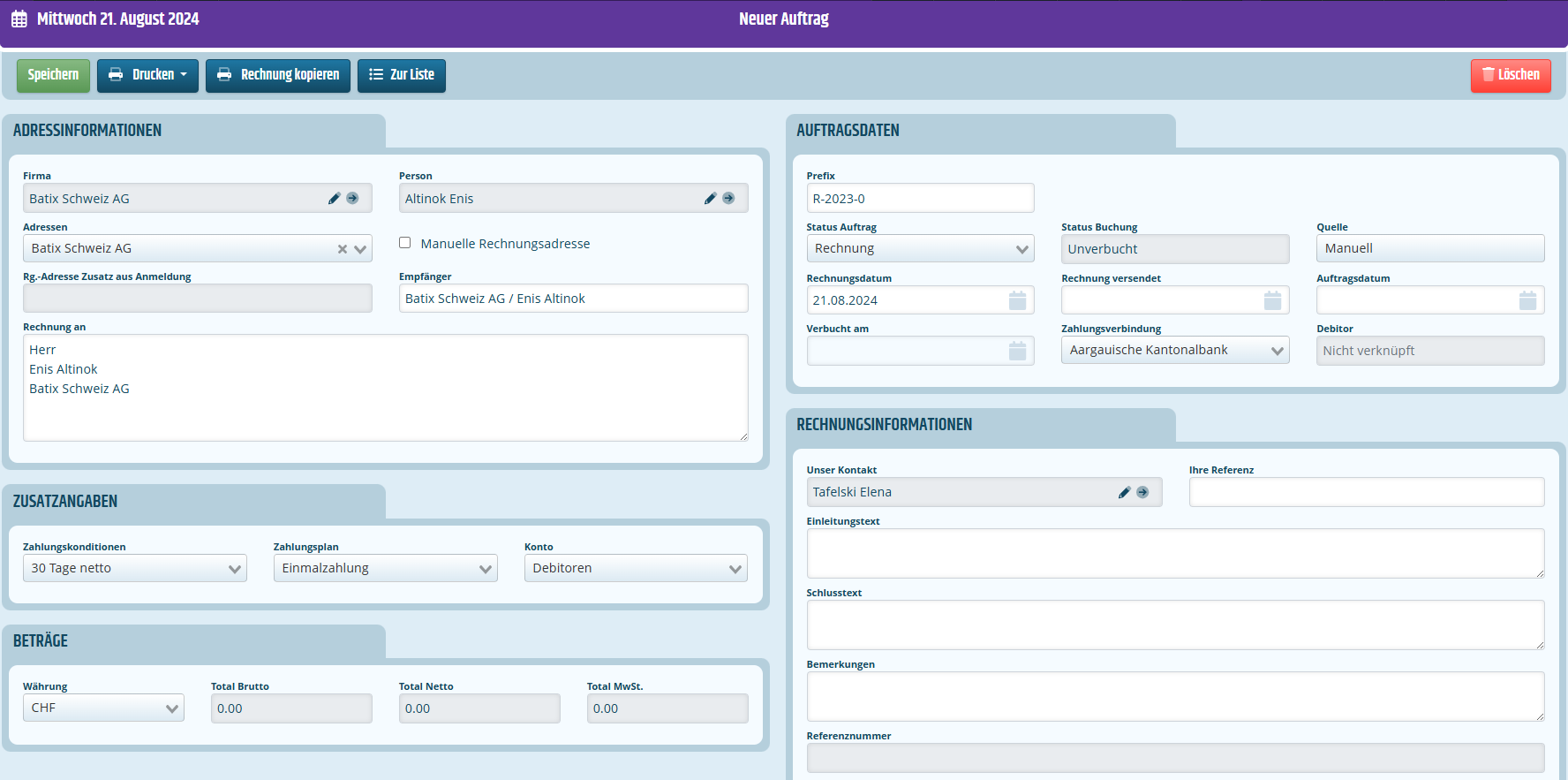The image size is (1568, 780).
Task: Edit Person Altinok Enis with pencil icon
Action: (710, 199)
